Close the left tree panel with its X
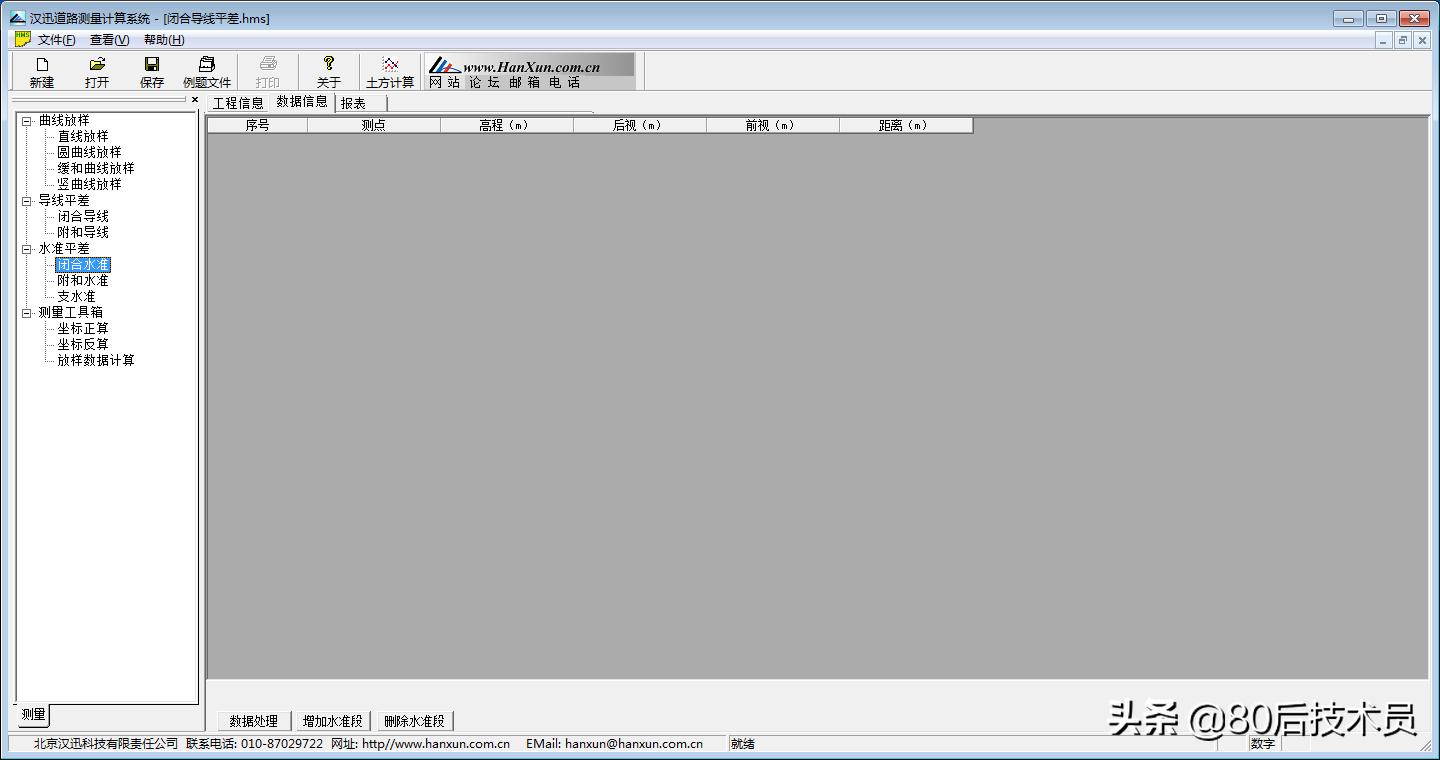The image size is (1440, 760). click(195, 100)
